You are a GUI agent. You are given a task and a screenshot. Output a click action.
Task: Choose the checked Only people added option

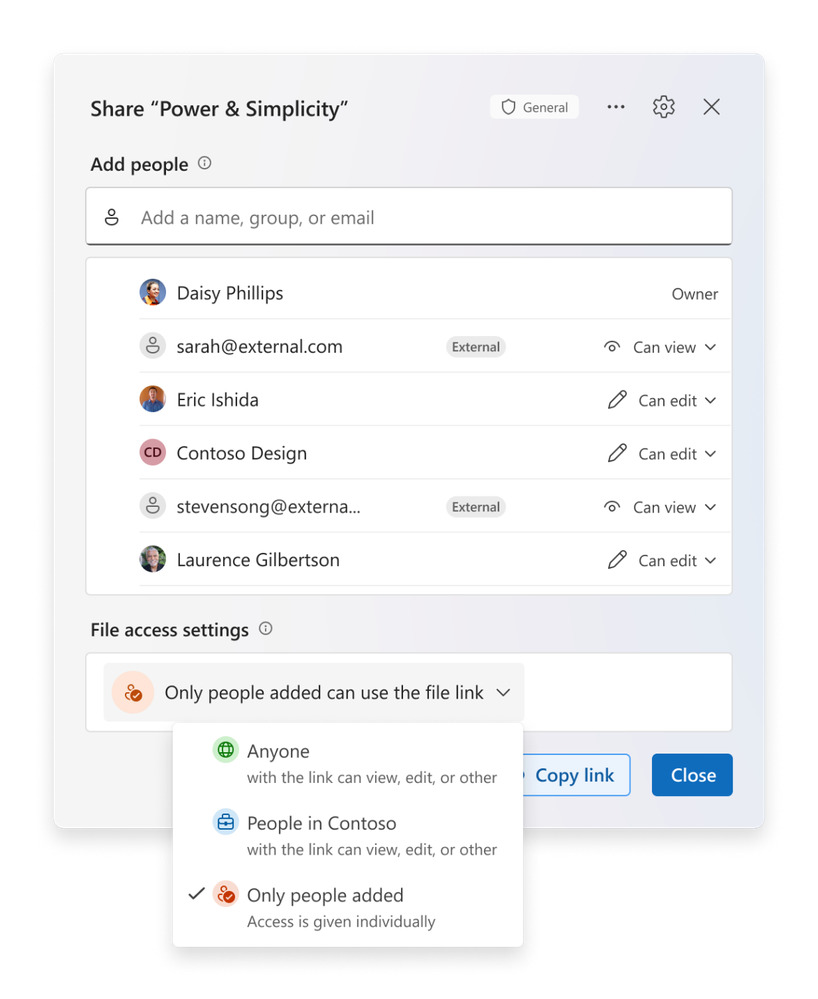348,907
